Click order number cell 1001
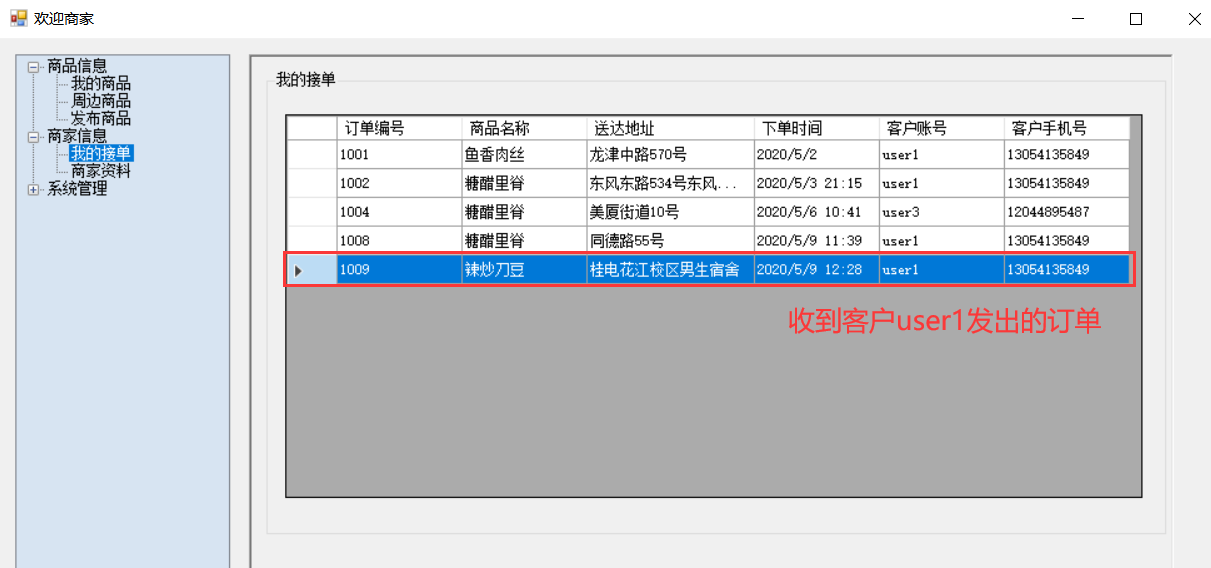Screen dimensions: 1211x568 [x=399, y=155]
